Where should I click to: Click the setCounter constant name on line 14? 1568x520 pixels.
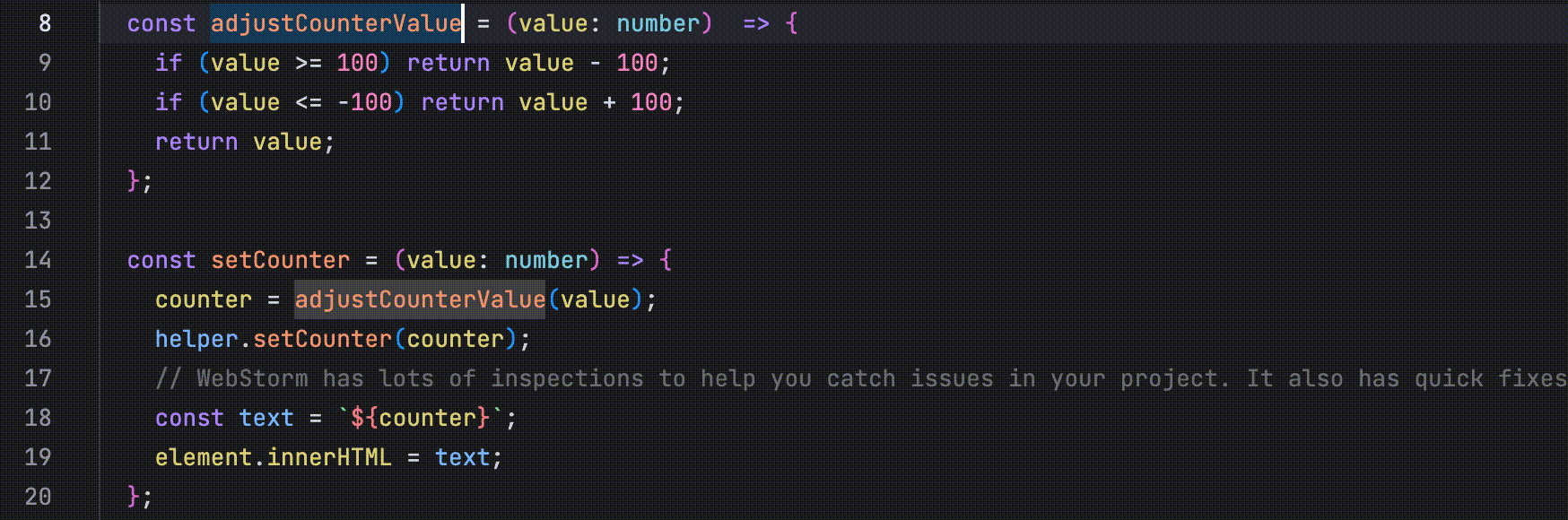[x=281, y=260]
